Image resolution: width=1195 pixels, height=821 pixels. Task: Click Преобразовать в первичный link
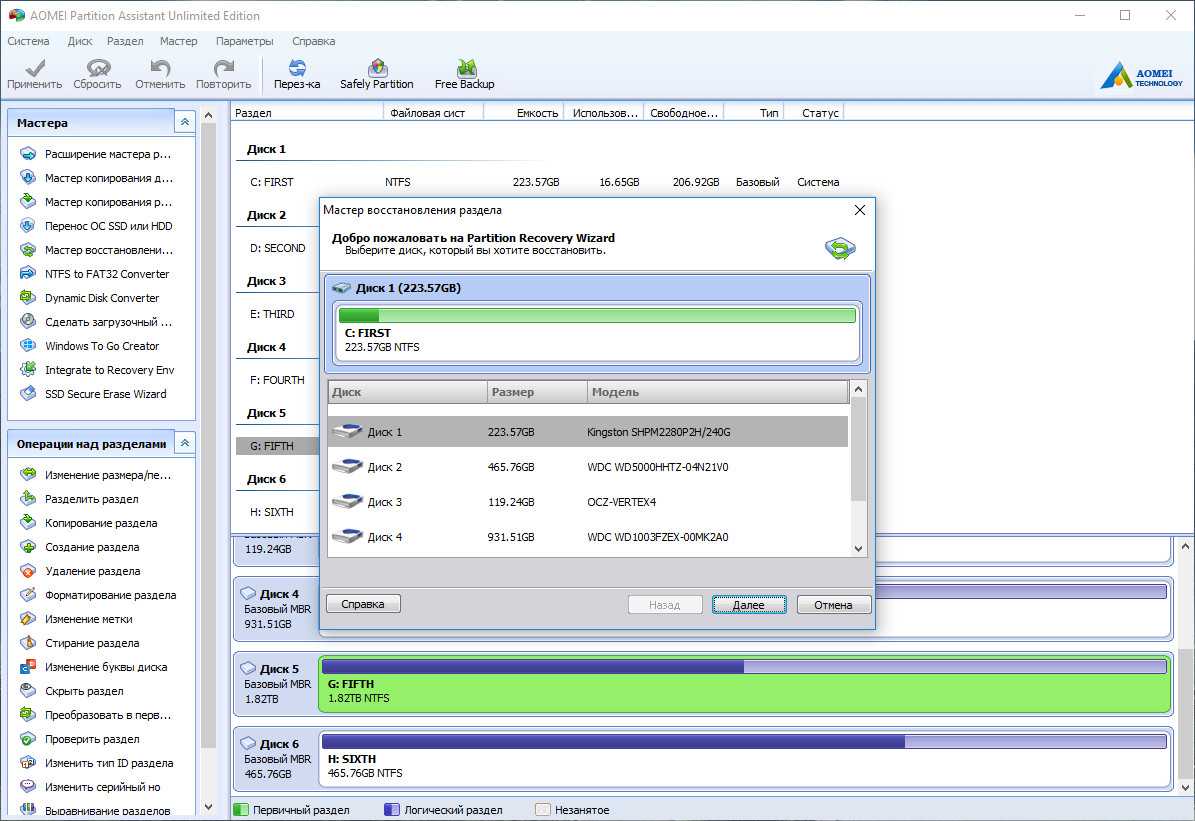point(107,714)
